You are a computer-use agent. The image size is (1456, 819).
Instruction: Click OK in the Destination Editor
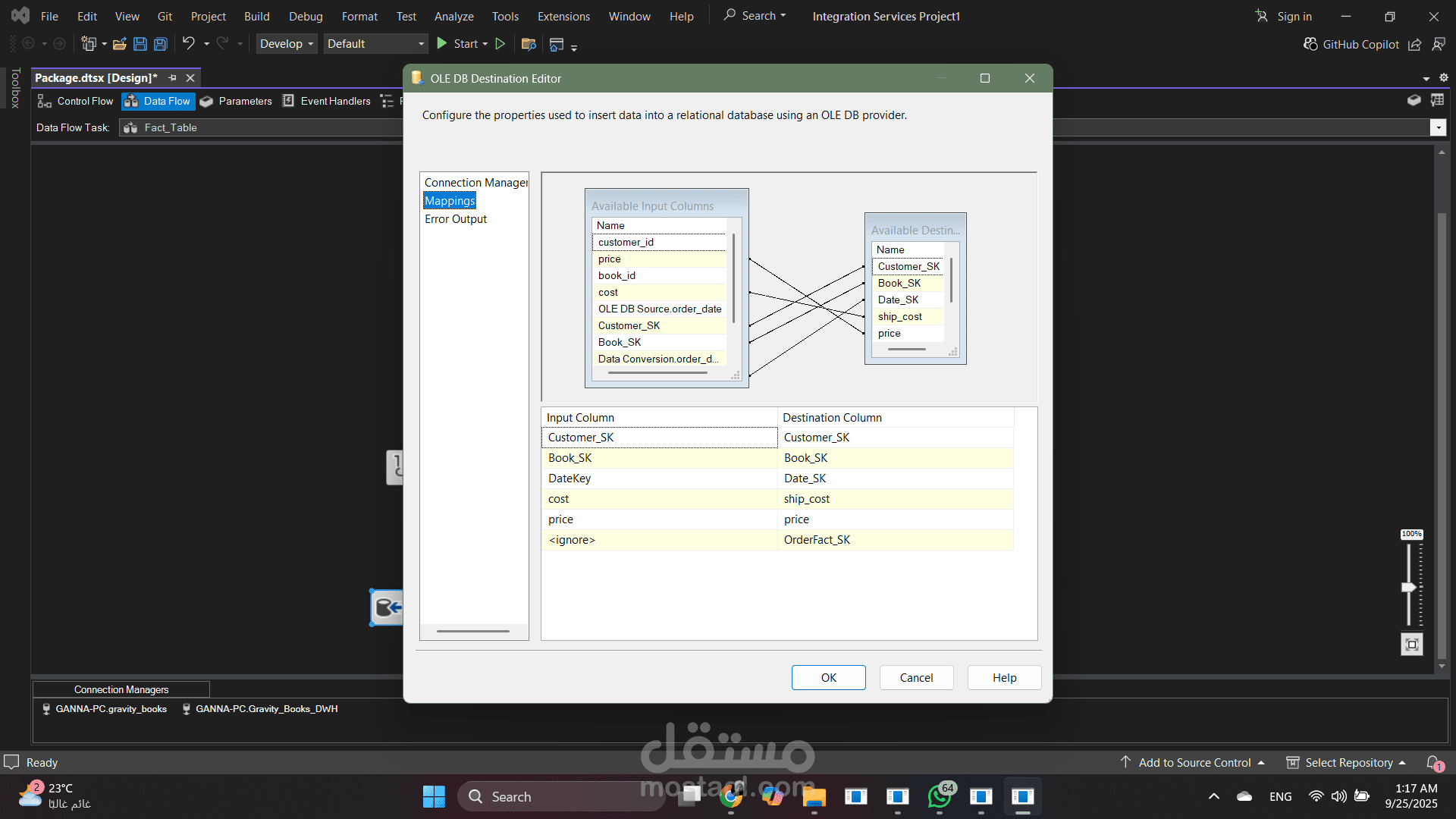pos(828,677)
